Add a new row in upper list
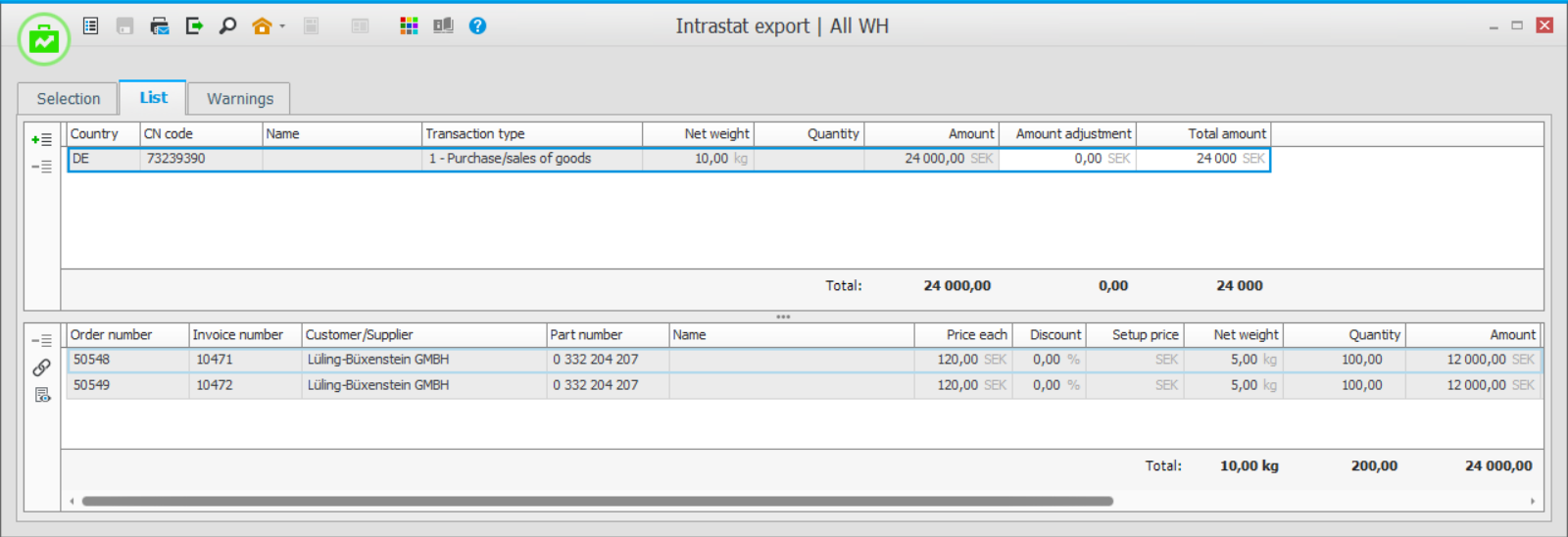 click(42, 140)
